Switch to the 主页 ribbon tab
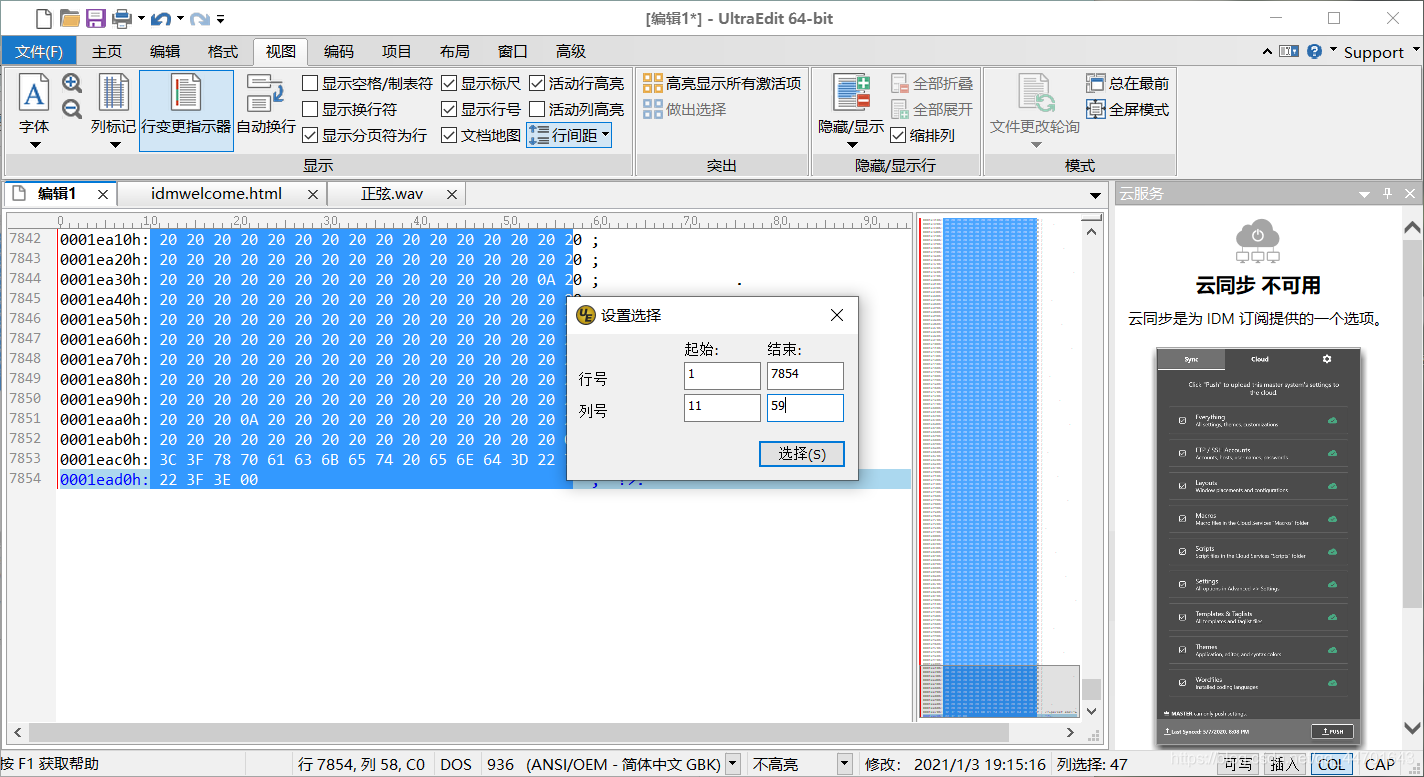 click(107, 51)
